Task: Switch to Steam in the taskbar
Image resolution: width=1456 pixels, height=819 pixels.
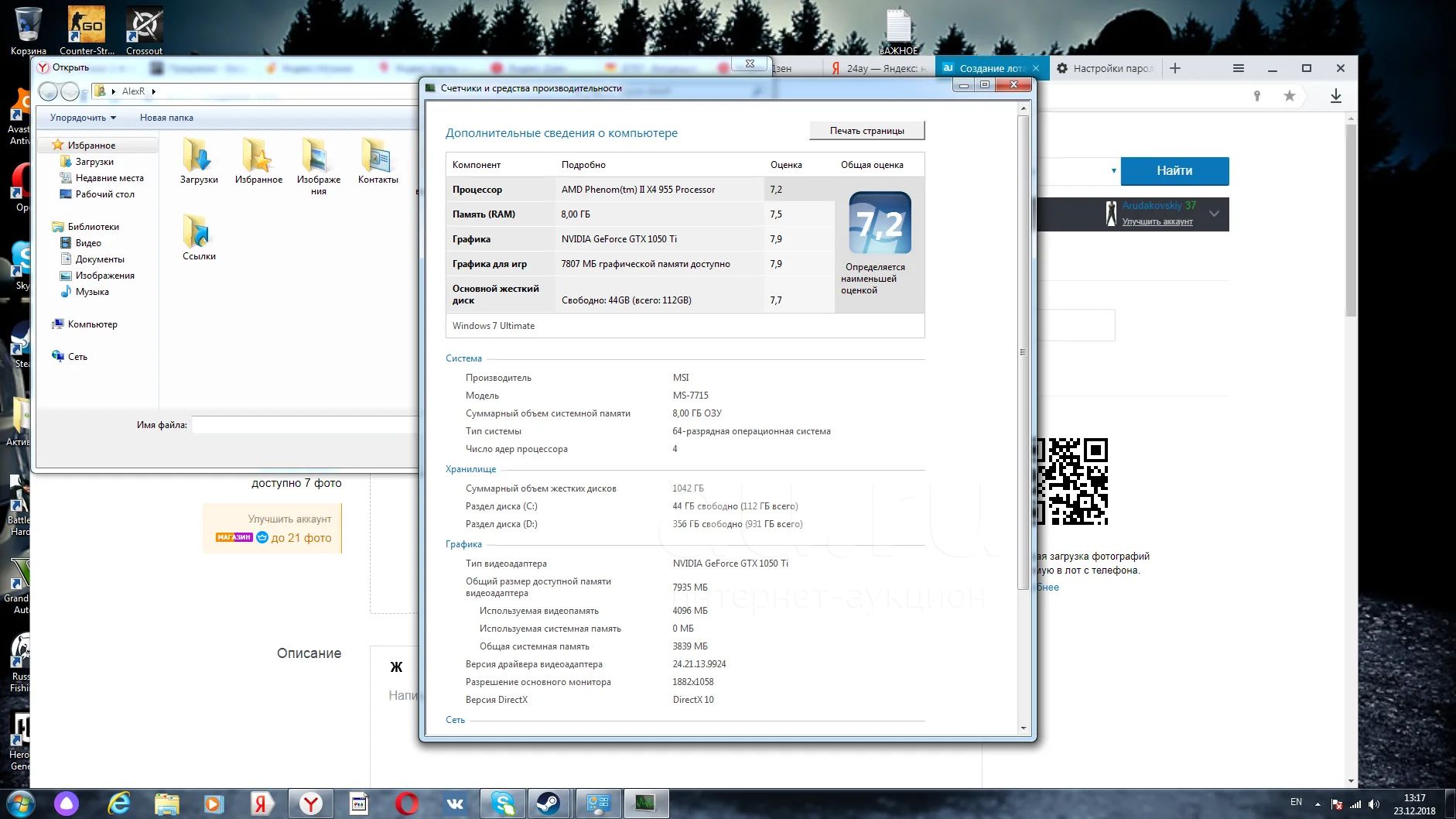Action: 549,804
